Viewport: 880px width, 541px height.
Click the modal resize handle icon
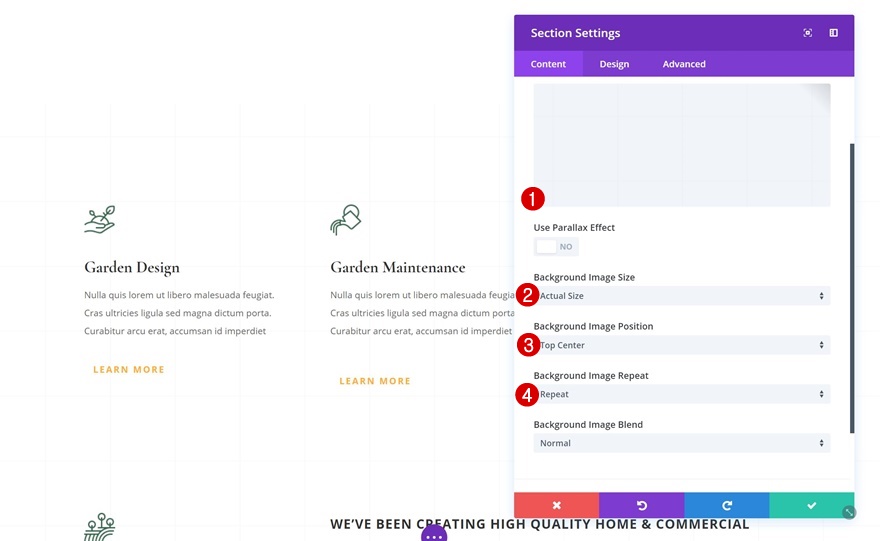849,512
